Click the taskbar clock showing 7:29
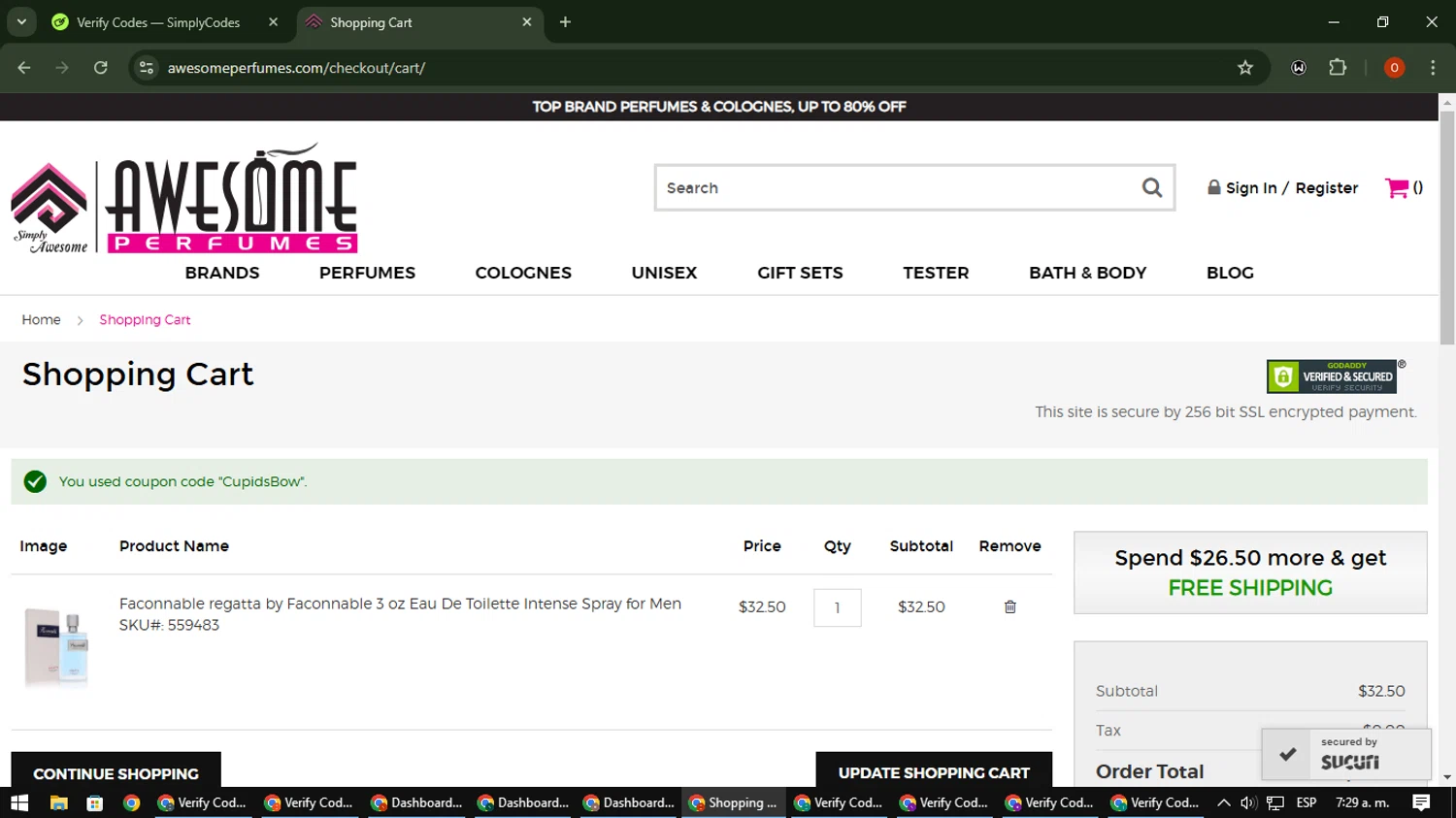 tap(1363, 802)
